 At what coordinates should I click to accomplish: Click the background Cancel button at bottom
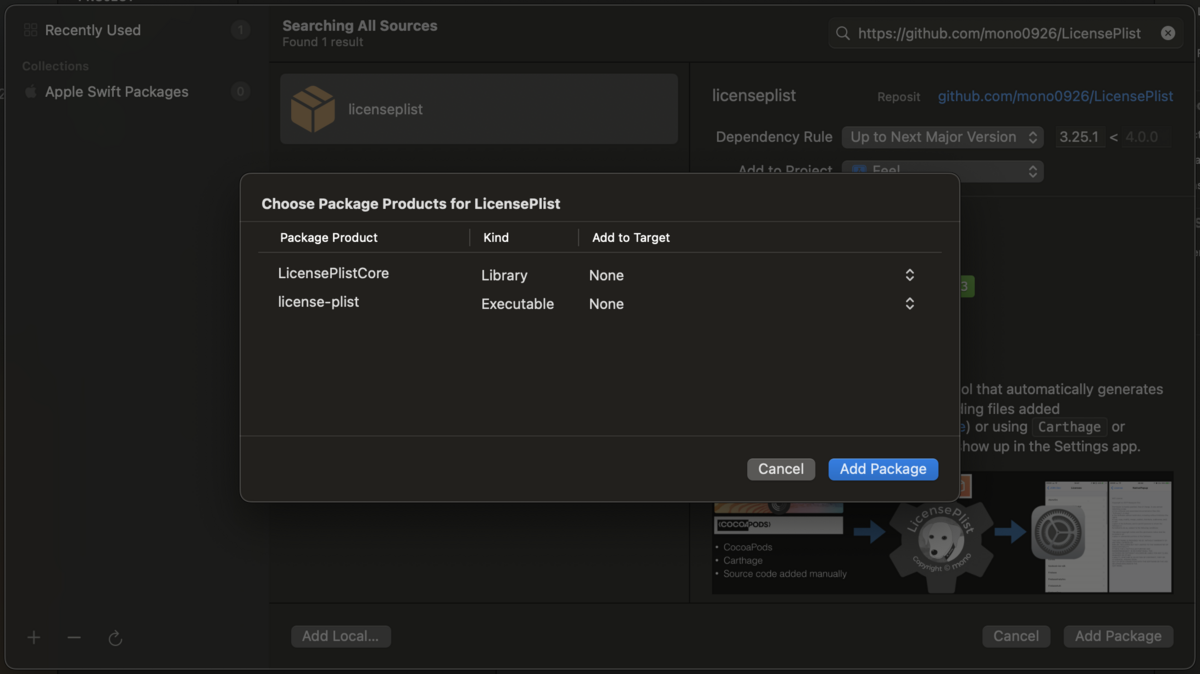[1016, 636]
